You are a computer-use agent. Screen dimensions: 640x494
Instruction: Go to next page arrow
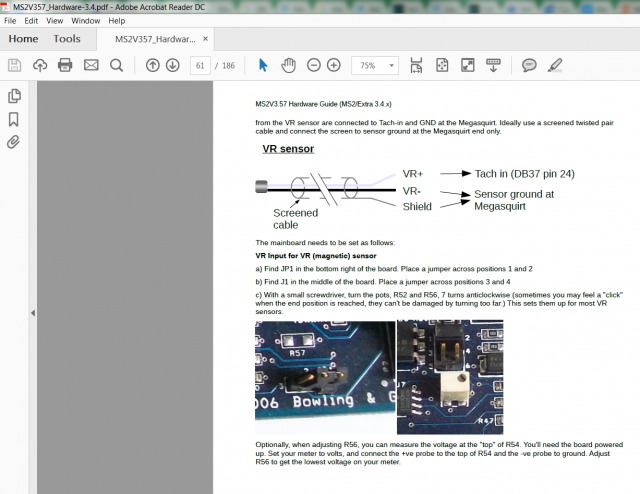pos(173,65)
